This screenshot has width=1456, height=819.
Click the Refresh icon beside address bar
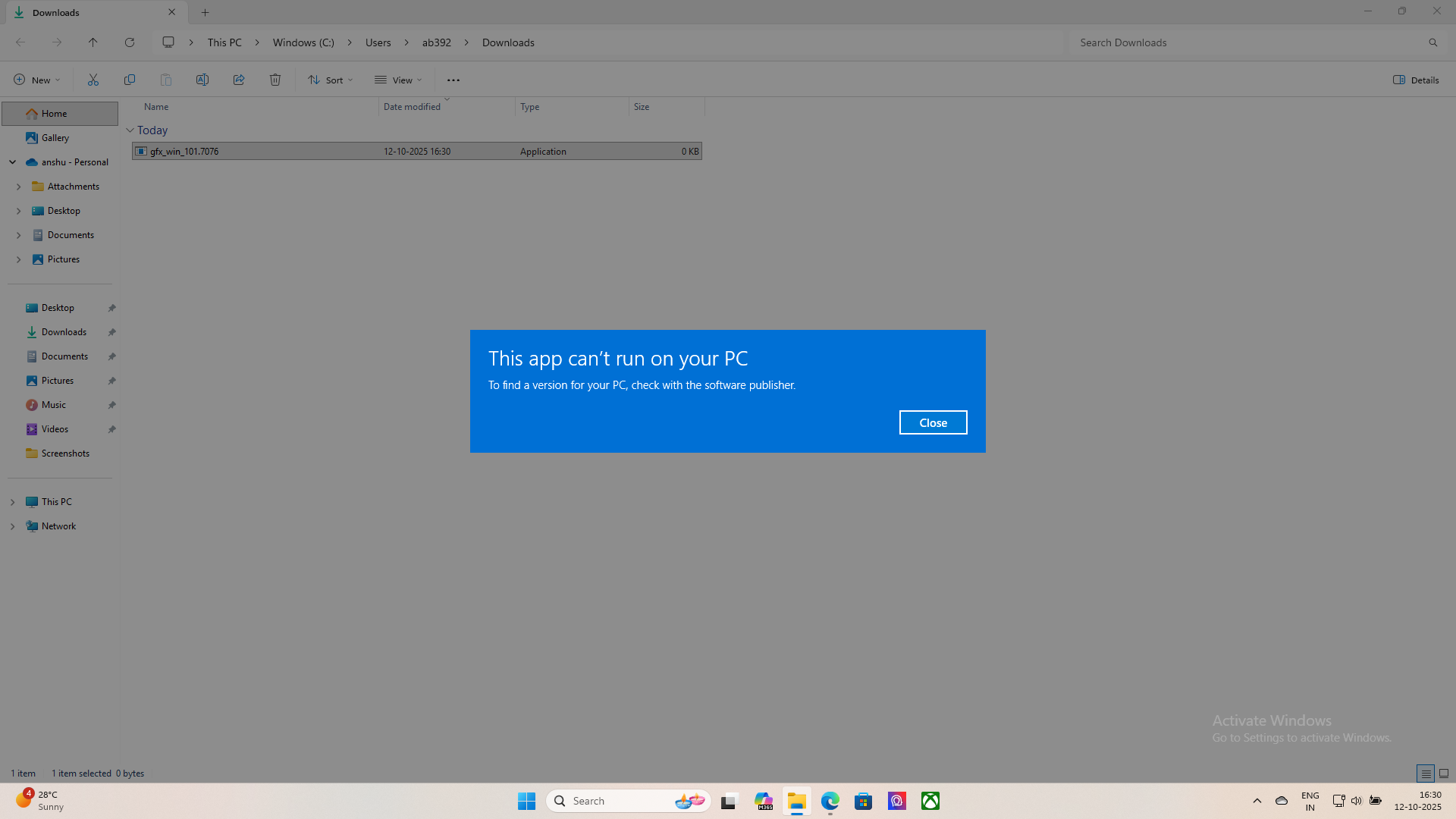(x=130, y=42)
